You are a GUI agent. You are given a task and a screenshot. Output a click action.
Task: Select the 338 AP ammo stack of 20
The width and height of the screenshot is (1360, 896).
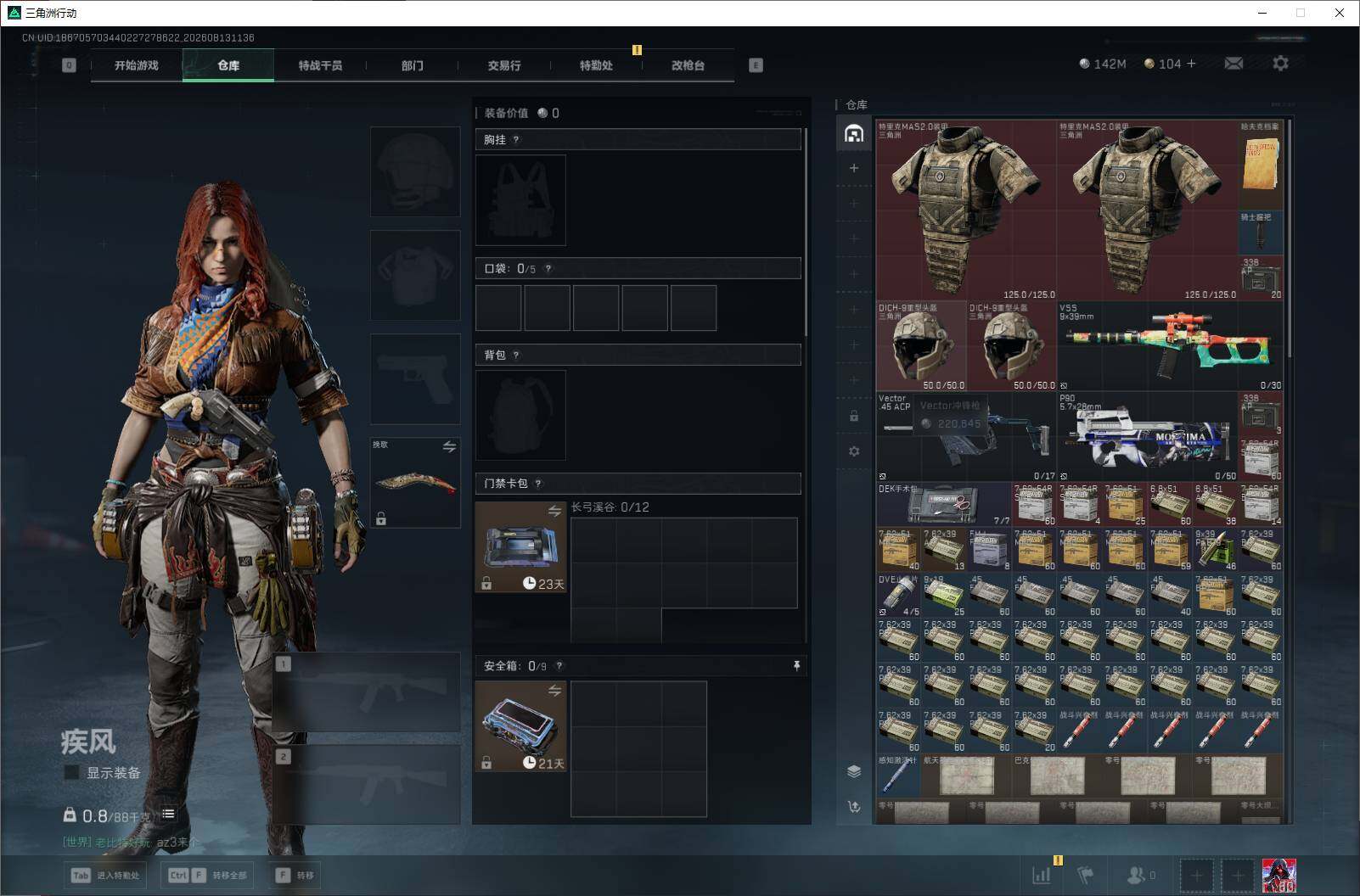point(1261,278)
